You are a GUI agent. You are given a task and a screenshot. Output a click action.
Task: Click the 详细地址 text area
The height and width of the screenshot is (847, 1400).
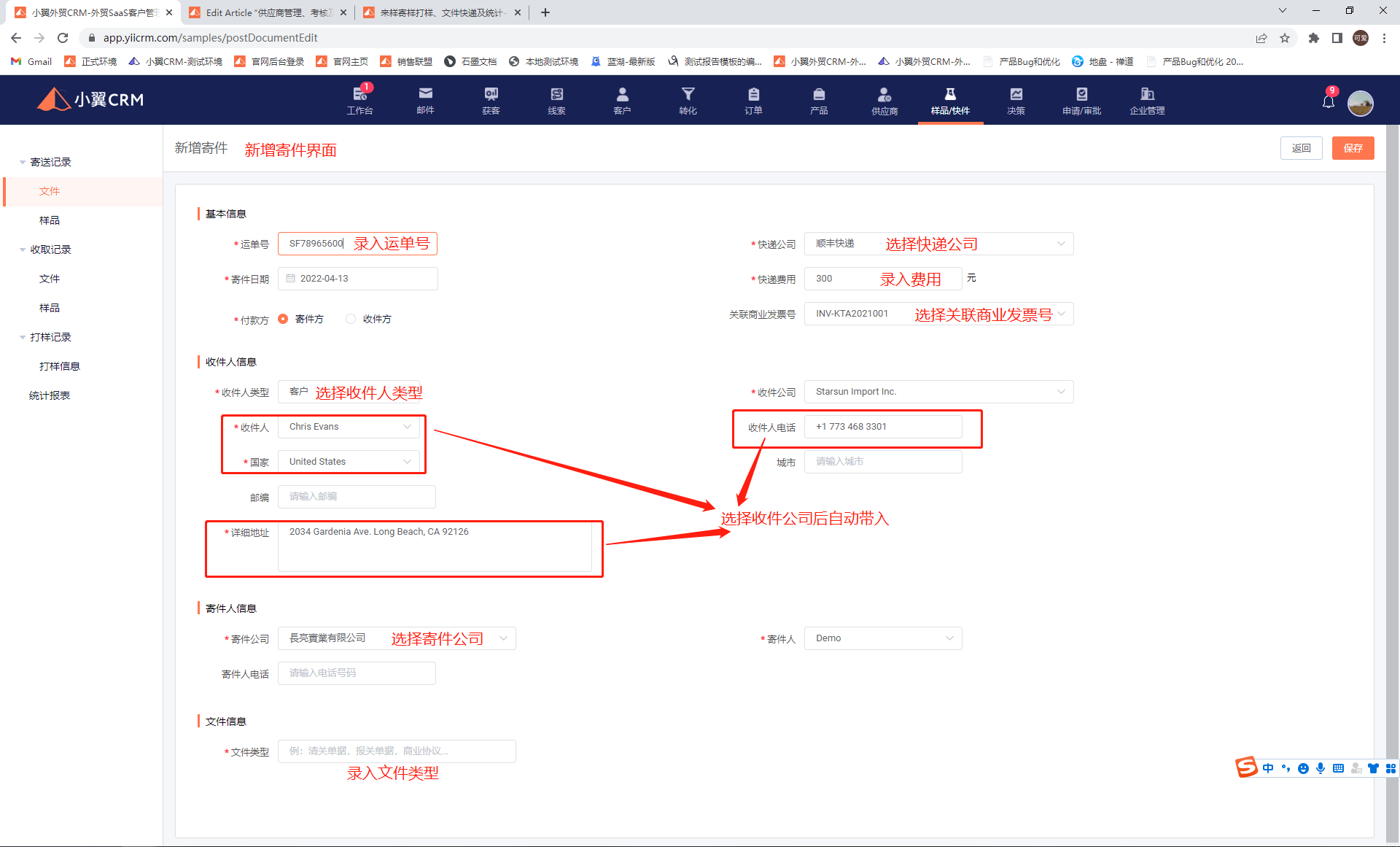pos(435,546)
